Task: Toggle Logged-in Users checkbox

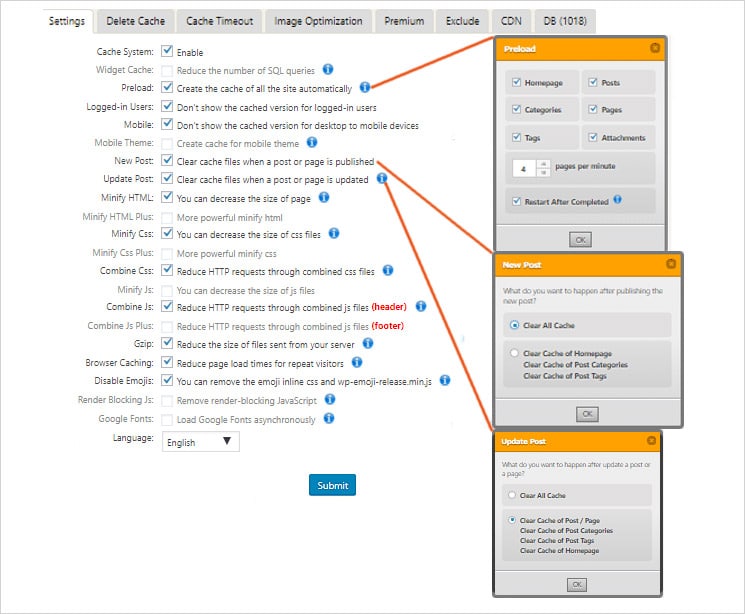Action: [x=167, y=106]
